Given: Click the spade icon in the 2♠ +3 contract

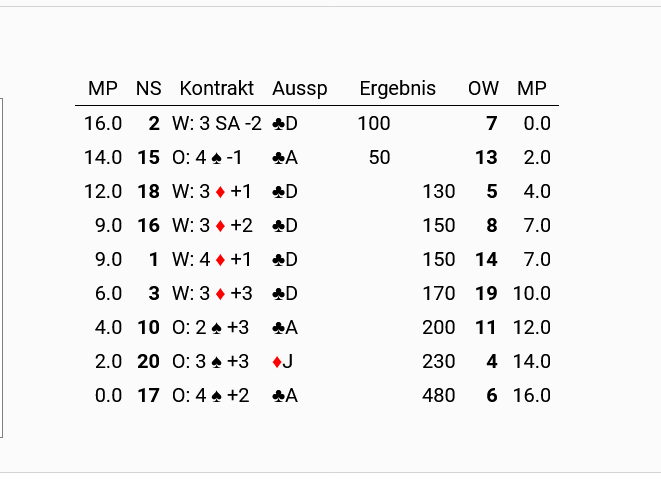Looking at the screenshot, I should click(x=216, y=328).
